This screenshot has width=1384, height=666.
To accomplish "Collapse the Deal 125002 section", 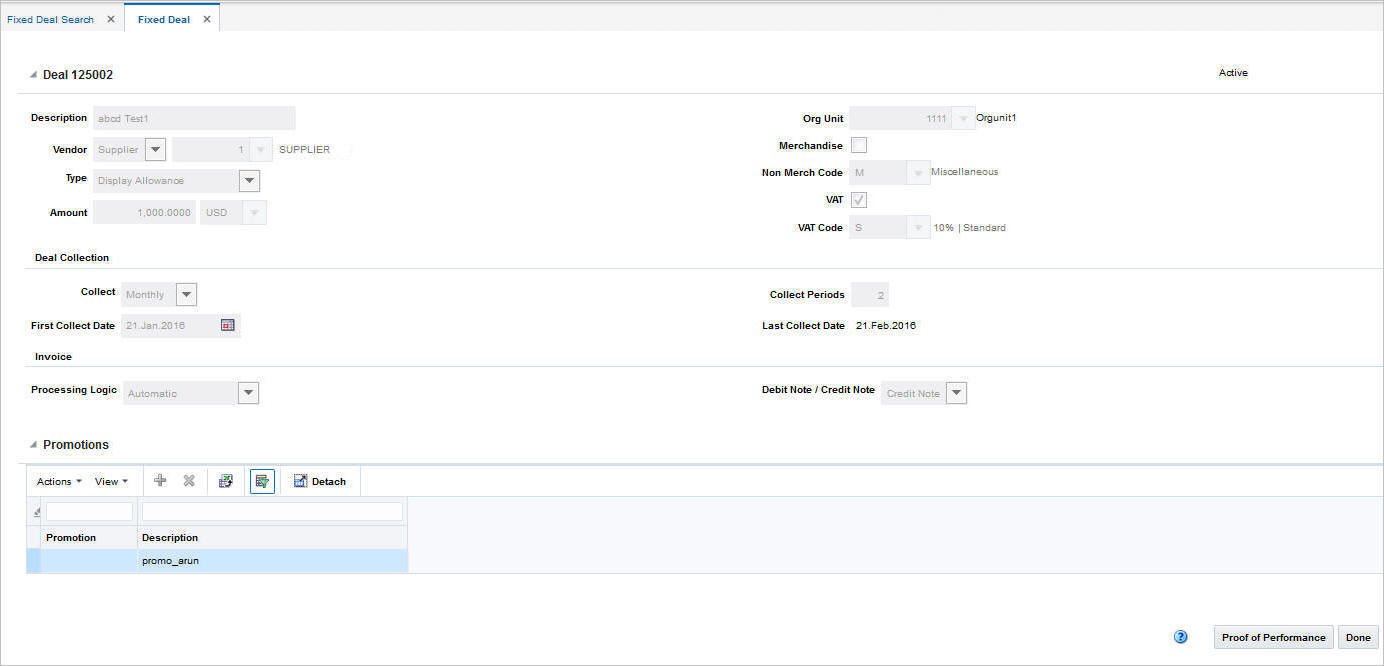I will tap(32, 74).
